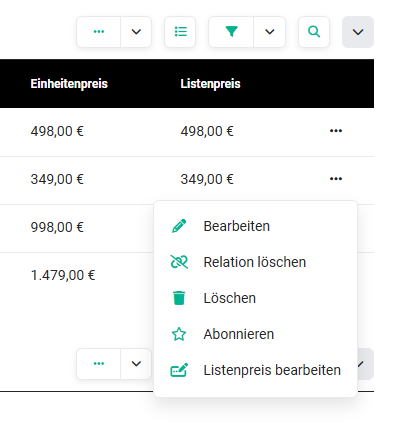Open the list view icon button
Viewport: 396px width, 423px height.
(x=180, y=32)
